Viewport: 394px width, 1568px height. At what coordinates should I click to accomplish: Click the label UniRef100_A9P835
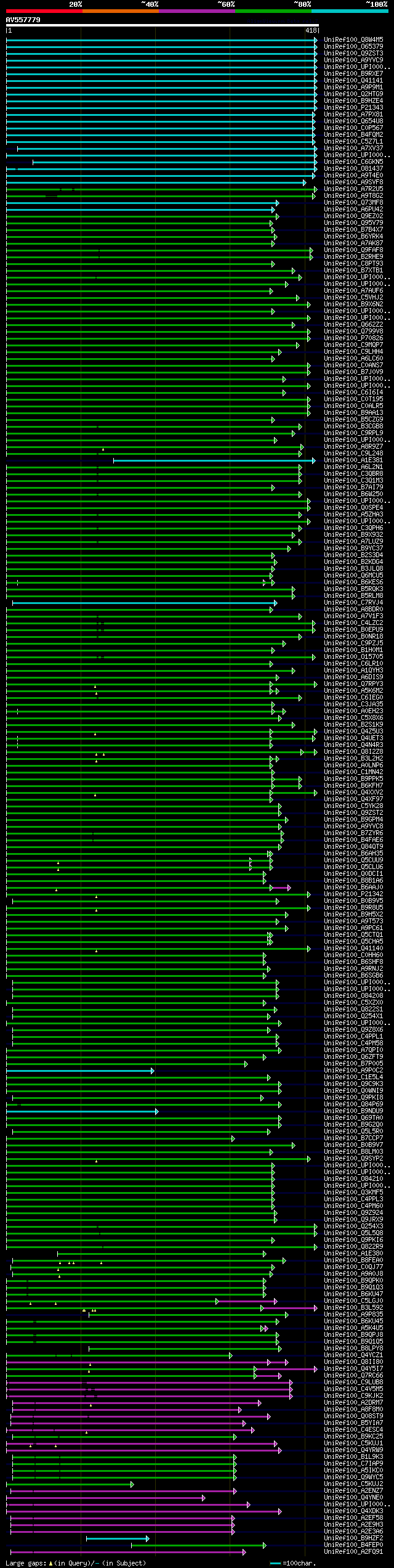tap(353, 1314)
